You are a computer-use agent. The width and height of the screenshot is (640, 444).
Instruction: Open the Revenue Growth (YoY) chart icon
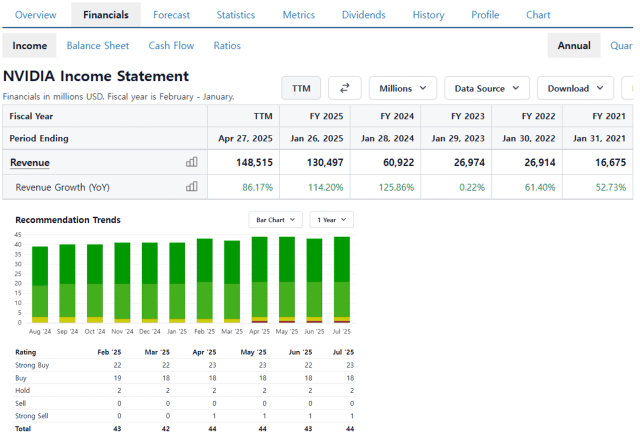[191, 187]
